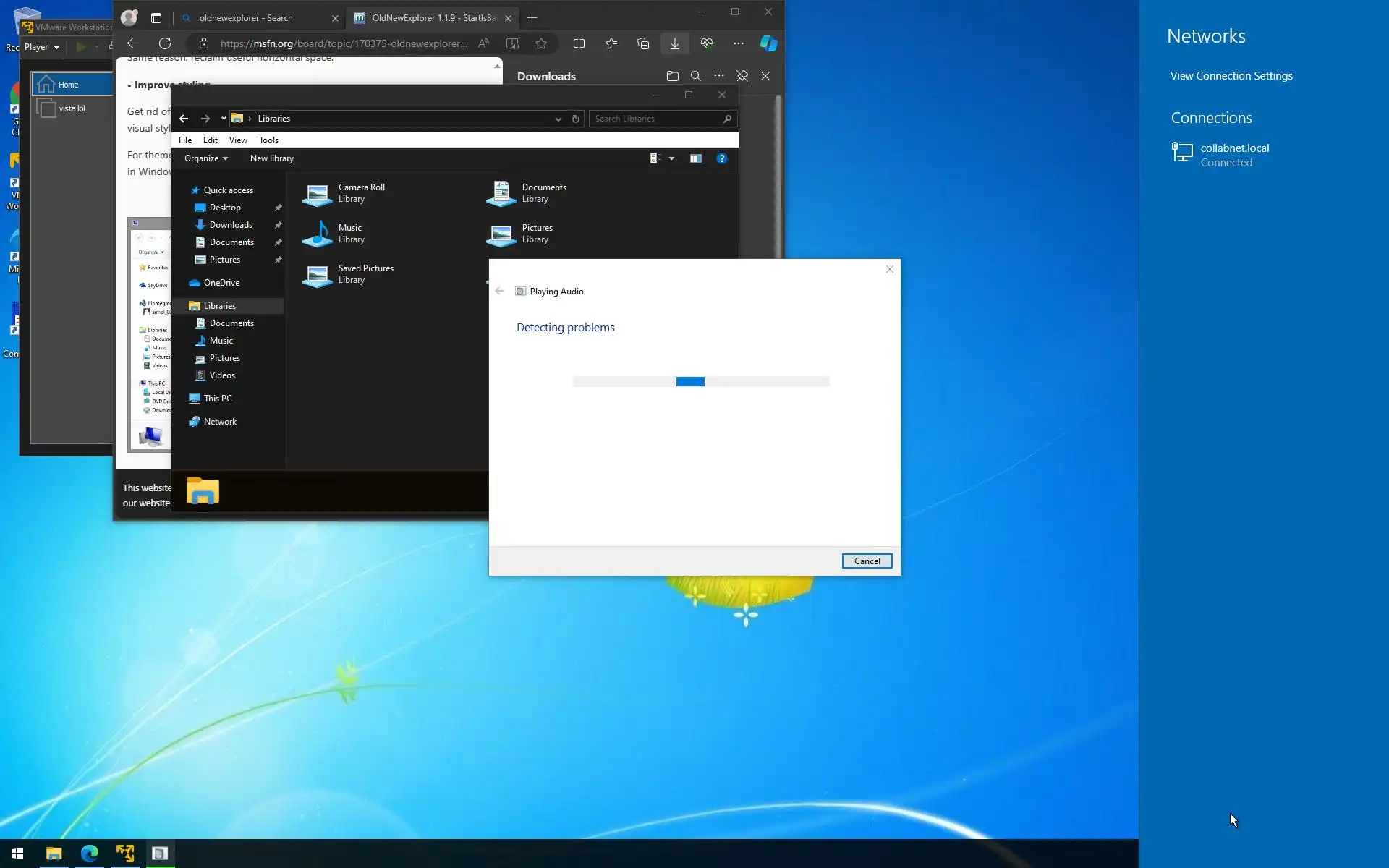Switch to oldnewexplorer Search tab
The height and width of the screenshot is (868, 1389).
pos(246,18)
